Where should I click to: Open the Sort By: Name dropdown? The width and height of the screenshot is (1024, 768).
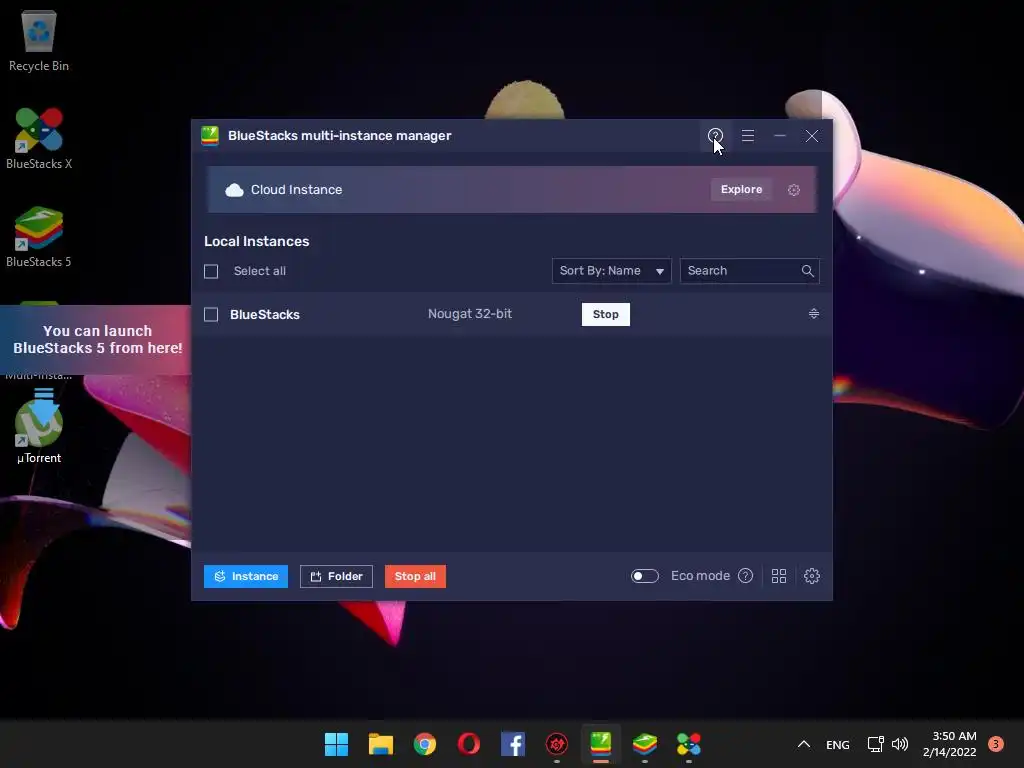(611, 271)
